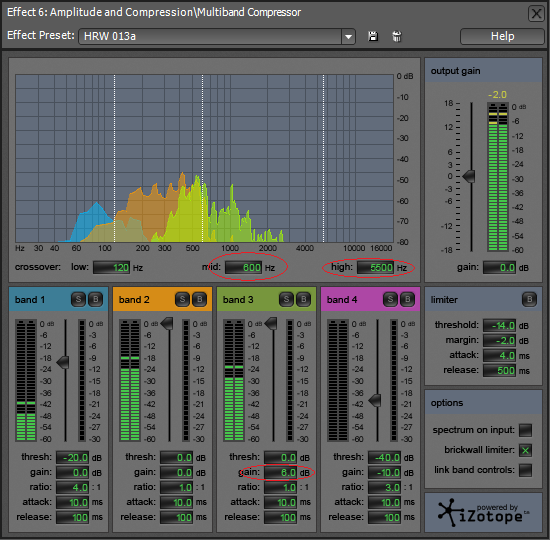The width and height of the screenshot is (550, 540).
Task: Bypass band 3
Action: [x=304, y=299]
